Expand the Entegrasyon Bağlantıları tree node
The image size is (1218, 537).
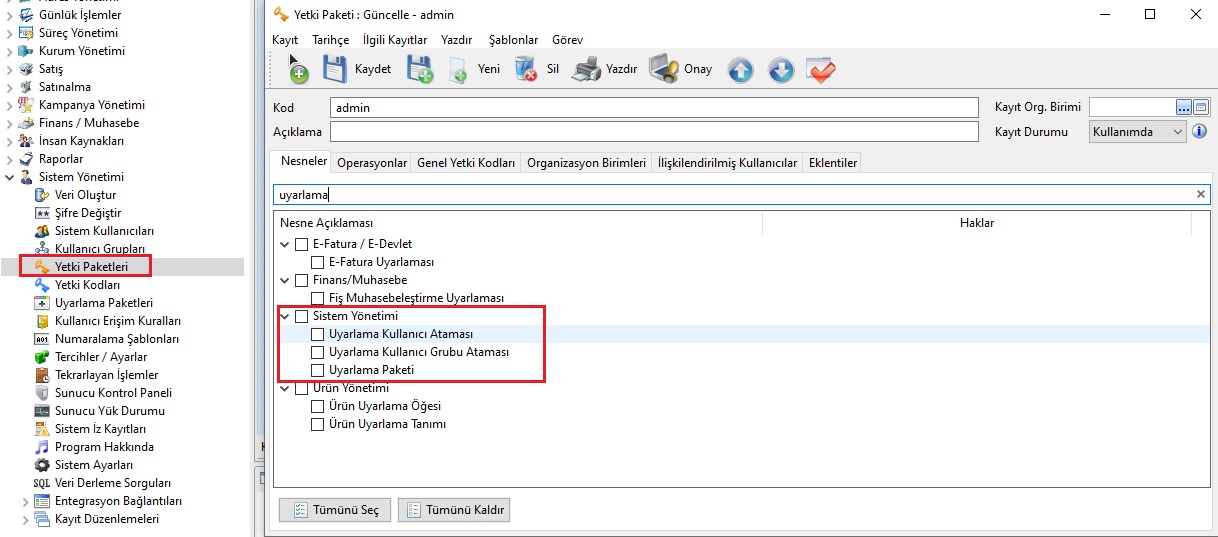point(26,501)
